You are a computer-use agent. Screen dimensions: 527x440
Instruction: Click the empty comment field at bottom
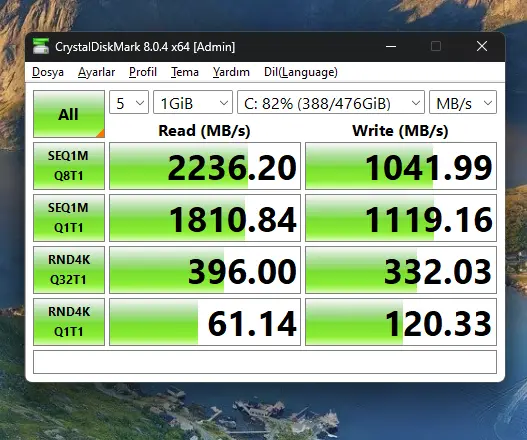265,362
